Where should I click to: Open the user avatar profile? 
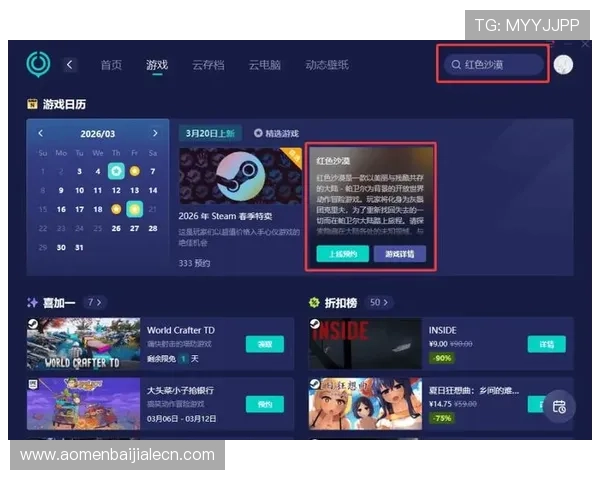[563, 65]
